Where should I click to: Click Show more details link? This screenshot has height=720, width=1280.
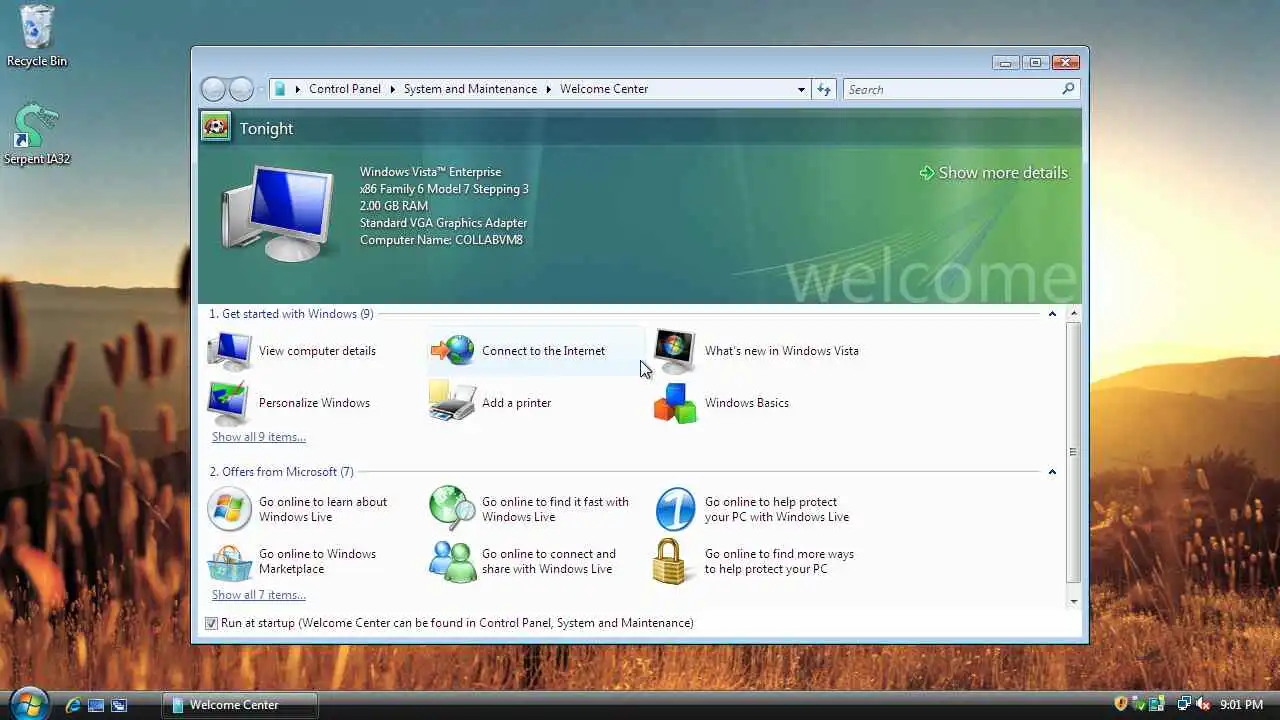(x=993, y=173)
